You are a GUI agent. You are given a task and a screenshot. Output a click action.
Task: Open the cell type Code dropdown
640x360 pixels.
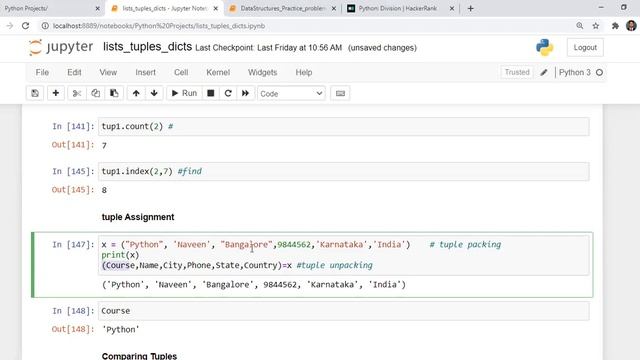[x=291, y=93]
